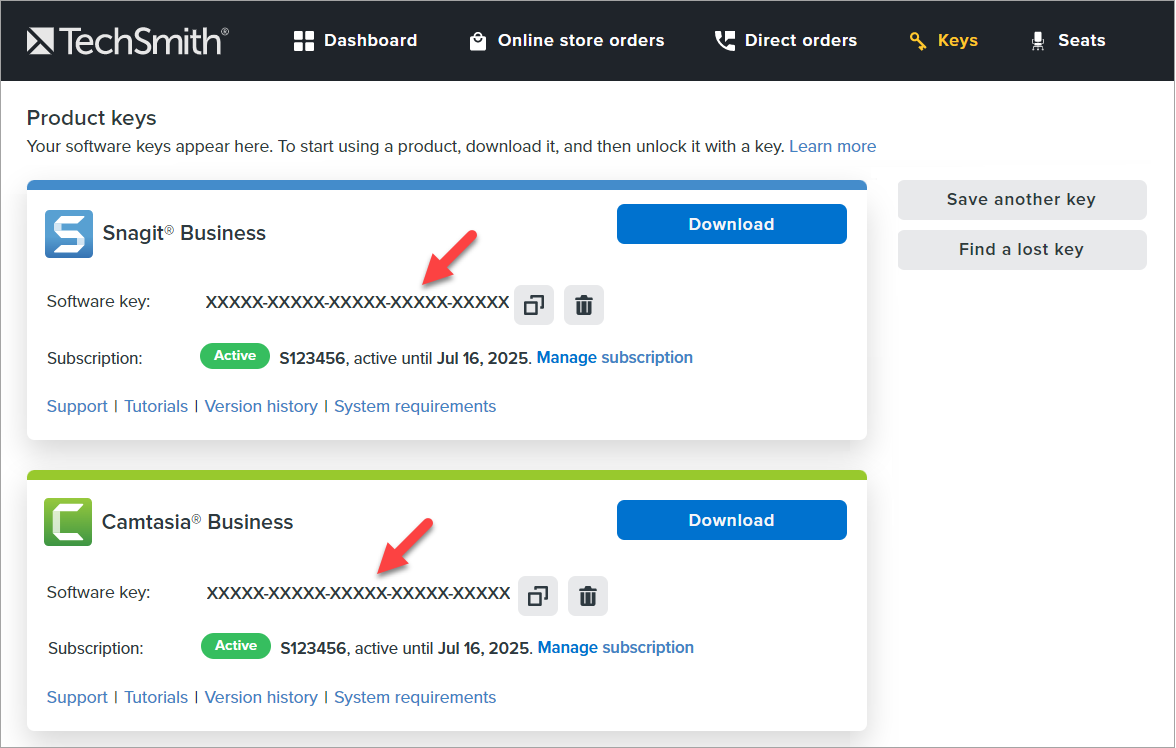1176x748 pixels.
Task: View Snagit System requirements
Action: (415, 406)
